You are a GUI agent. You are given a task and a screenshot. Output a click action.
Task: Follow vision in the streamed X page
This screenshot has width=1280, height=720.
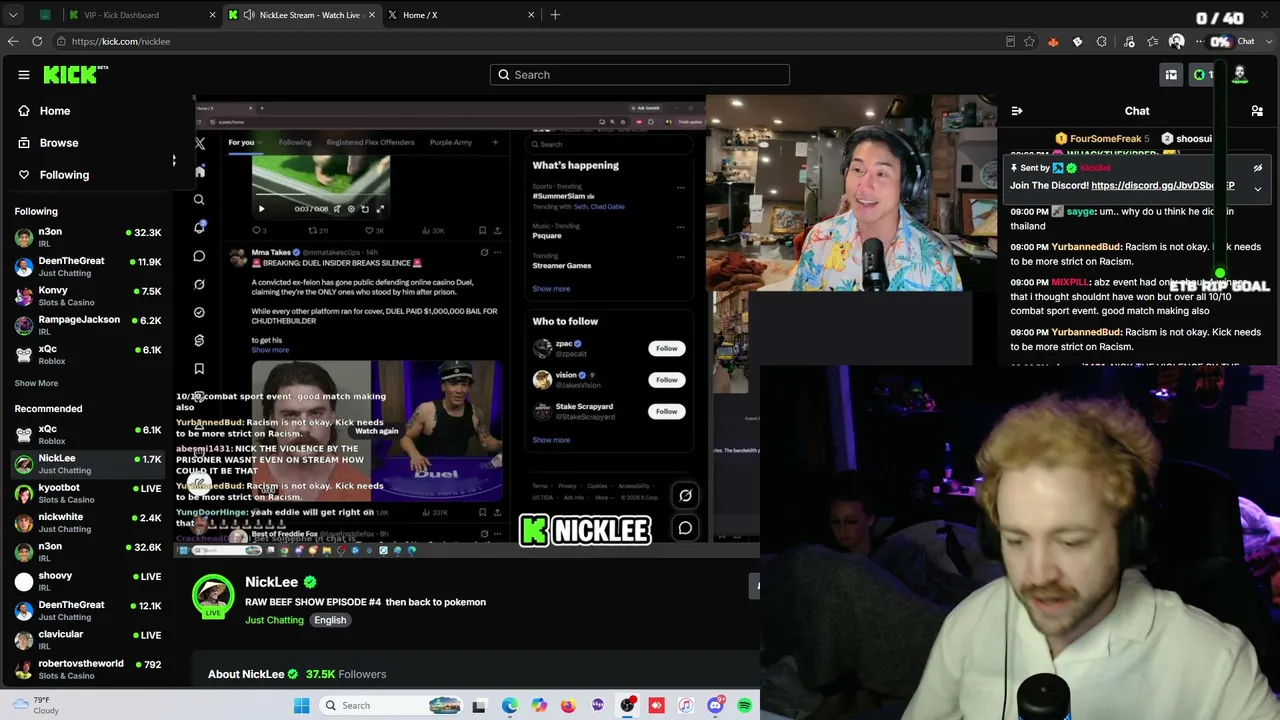point(667,379)
